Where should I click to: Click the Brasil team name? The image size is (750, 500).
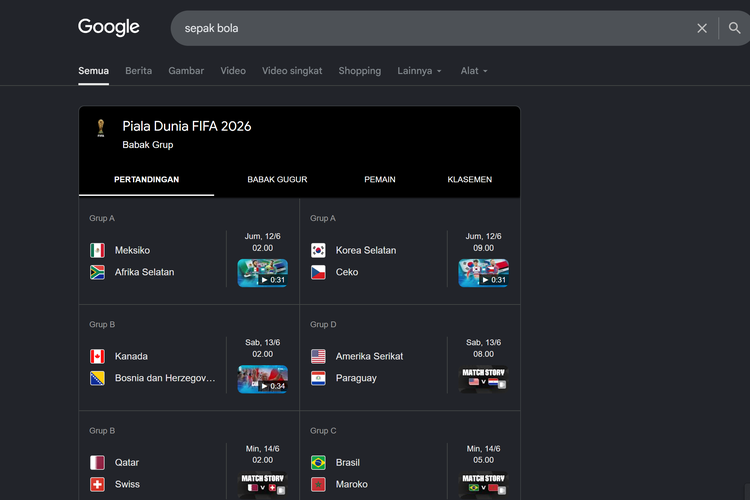348,463
